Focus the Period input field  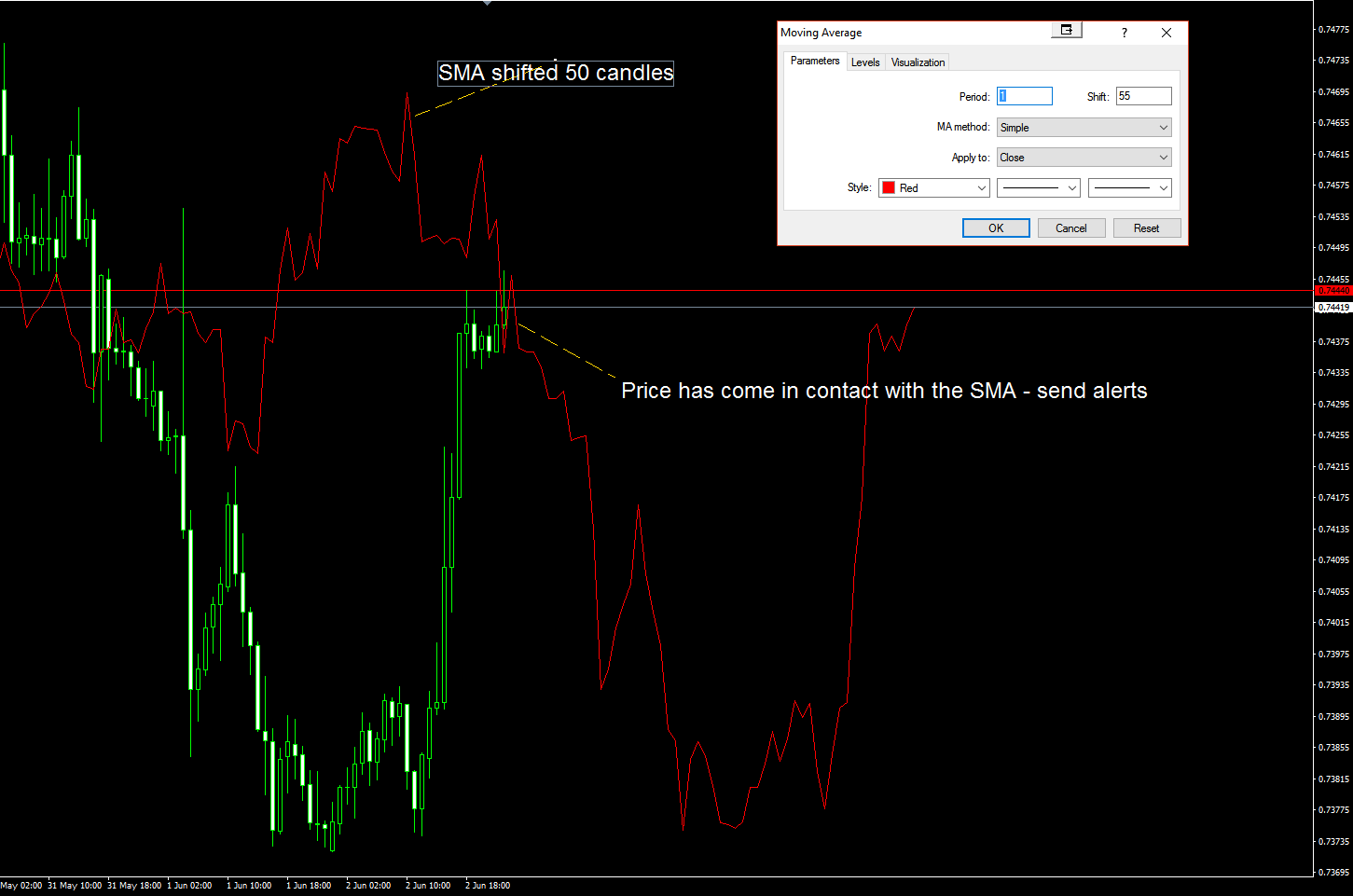1025,96
